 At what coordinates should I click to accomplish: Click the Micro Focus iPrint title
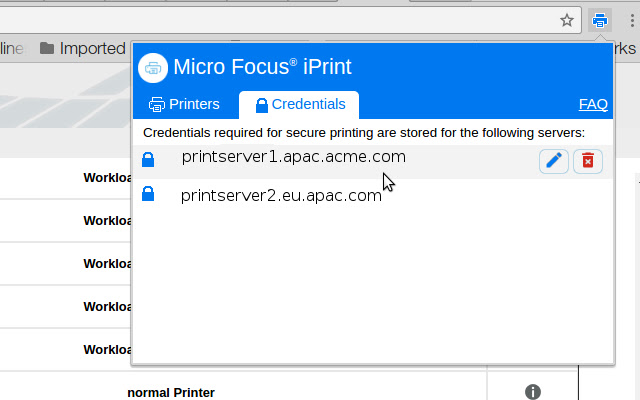coord(262,67)
